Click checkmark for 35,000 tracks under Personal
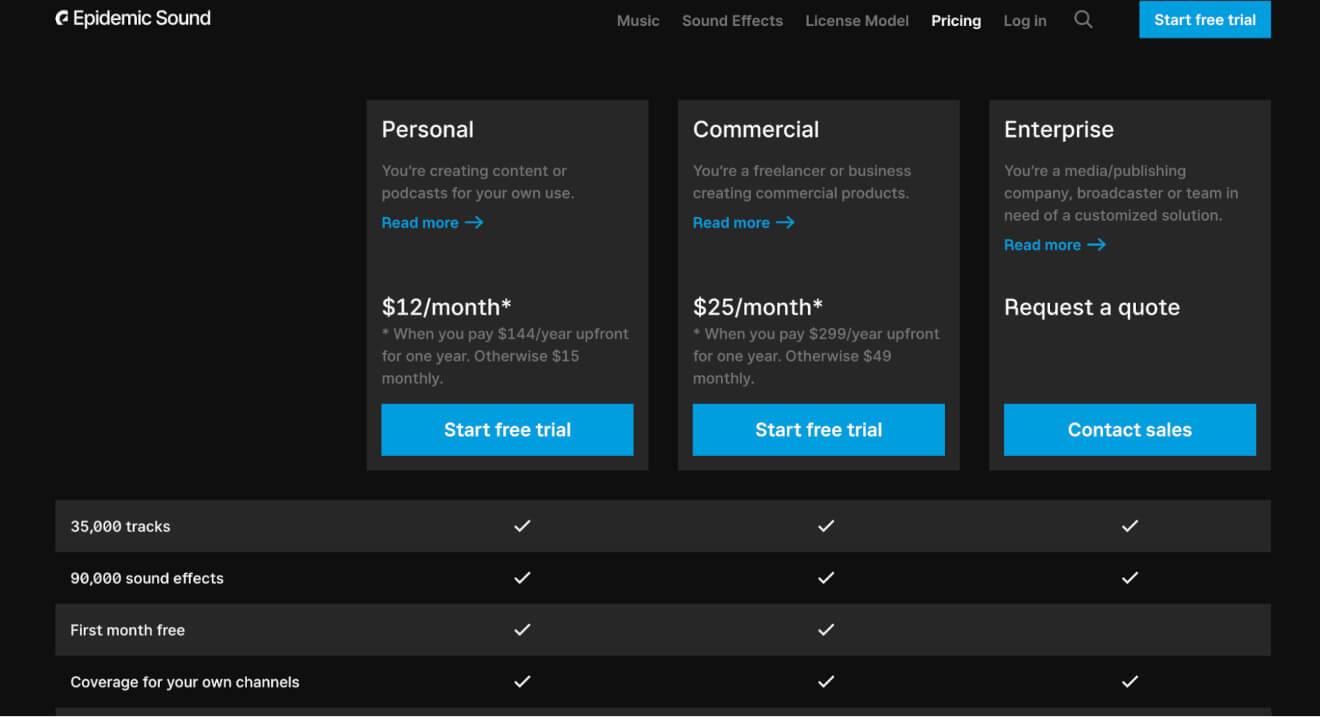The height and width of the screenshot is (717, 1320). [522, 526]
